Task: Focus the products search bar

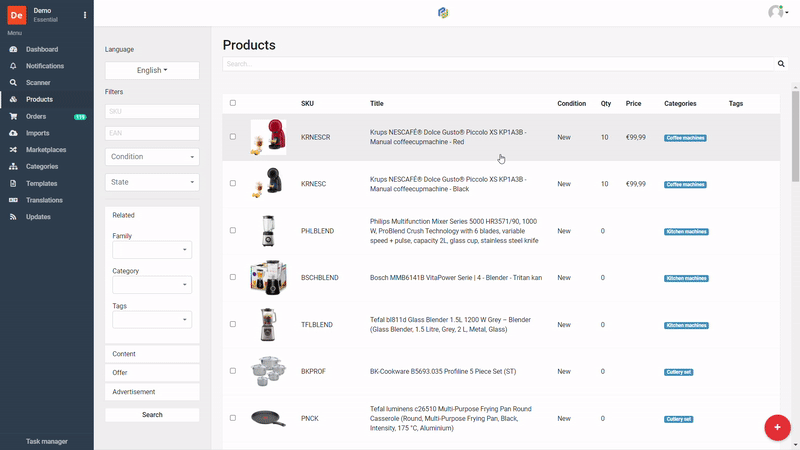Action: tap(498, 64)
